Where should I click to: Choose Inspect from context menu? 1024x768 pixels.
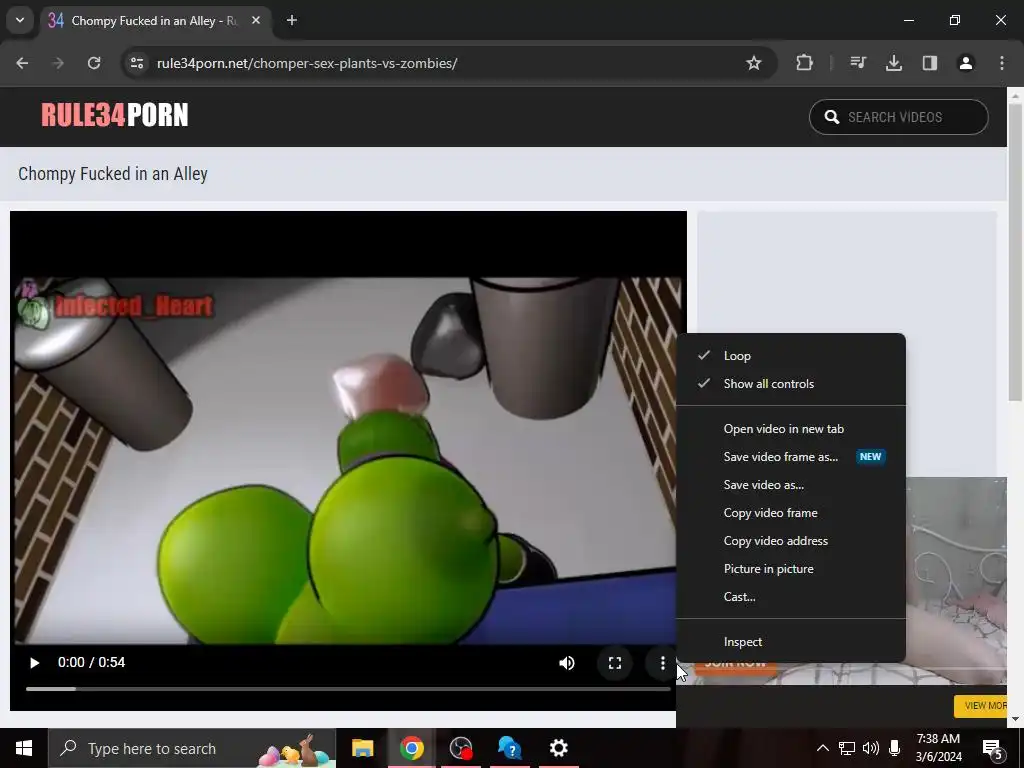[791, 642]
